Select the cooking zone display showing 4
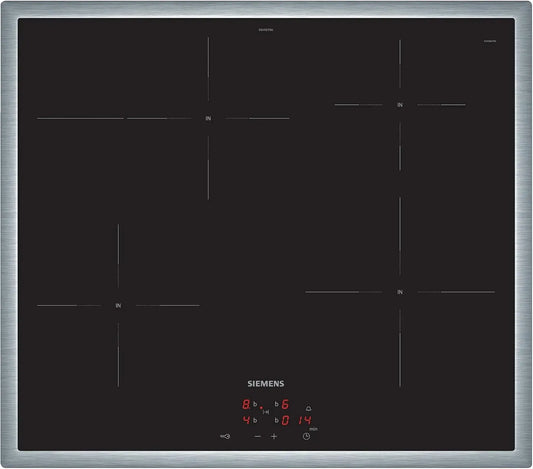The image size is (533, 469). click(246, 420)
